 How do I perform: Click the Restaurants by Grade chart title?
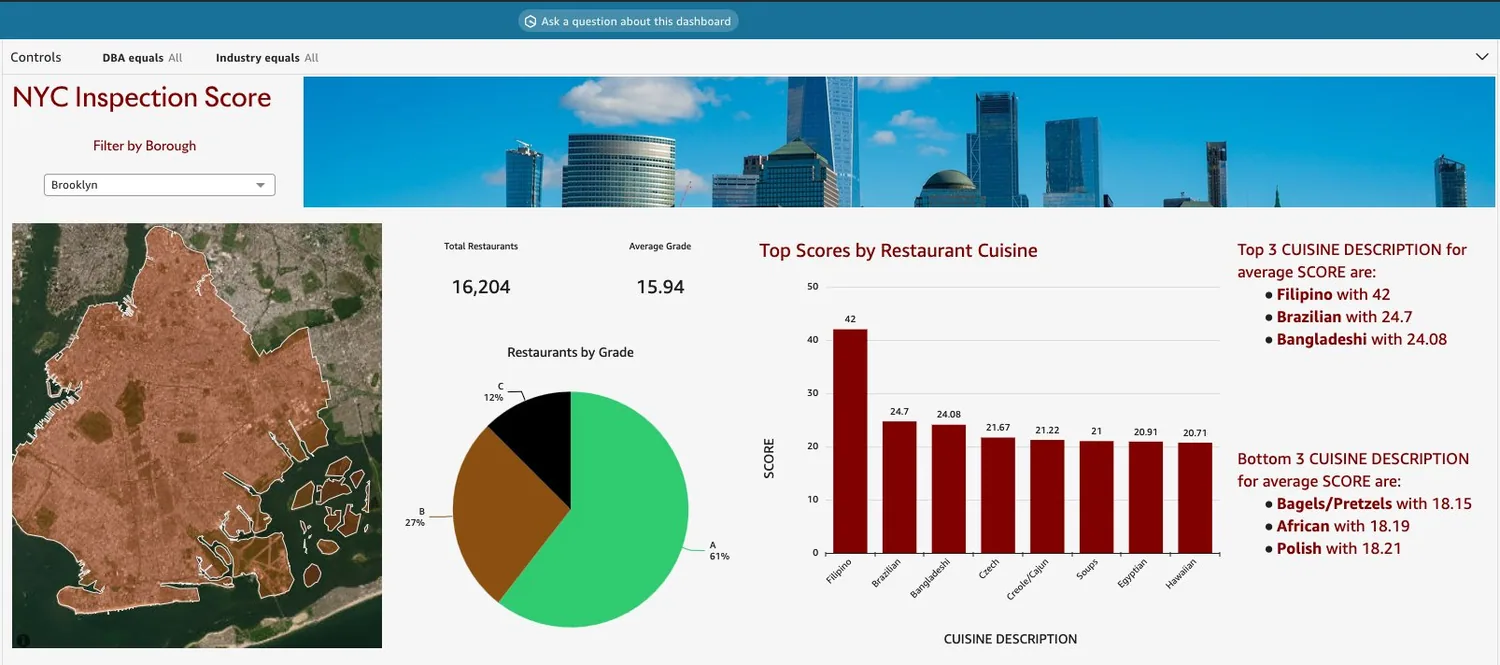pos(570,352)
